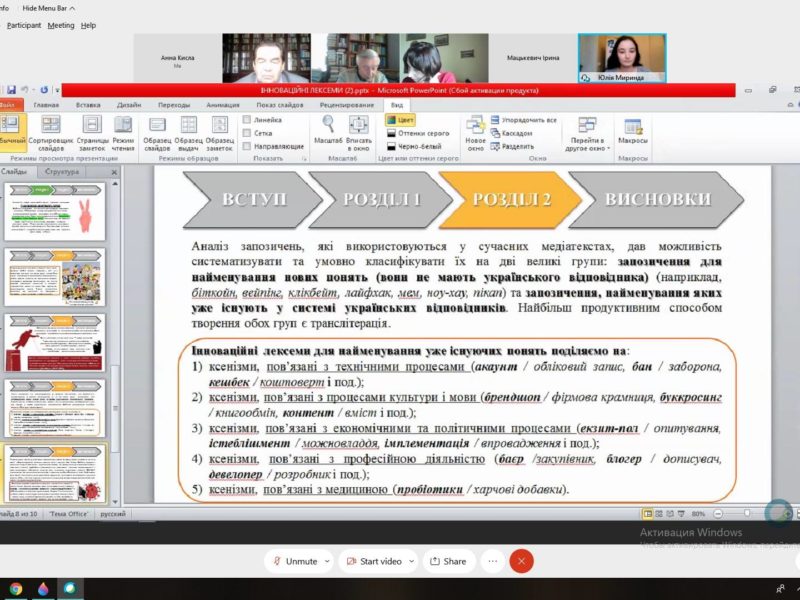Toggle the Сетка checkbox
This screenshot has height=600, width=800.
click(247, 133)
